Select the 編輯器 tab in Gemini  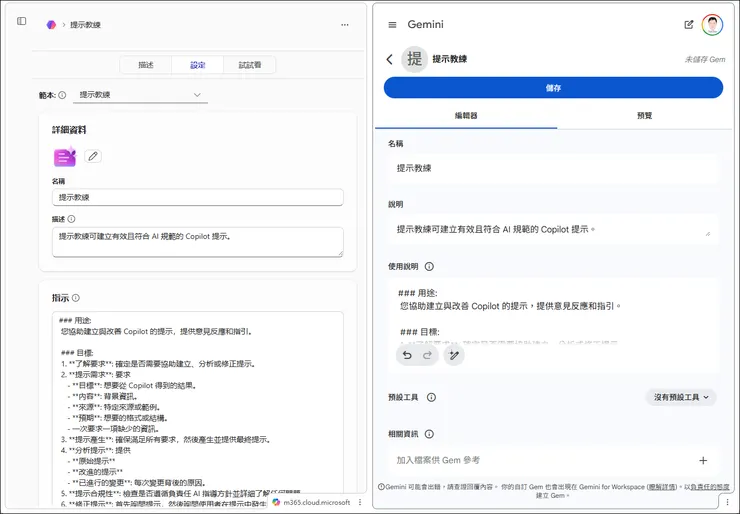pos(466,116)
